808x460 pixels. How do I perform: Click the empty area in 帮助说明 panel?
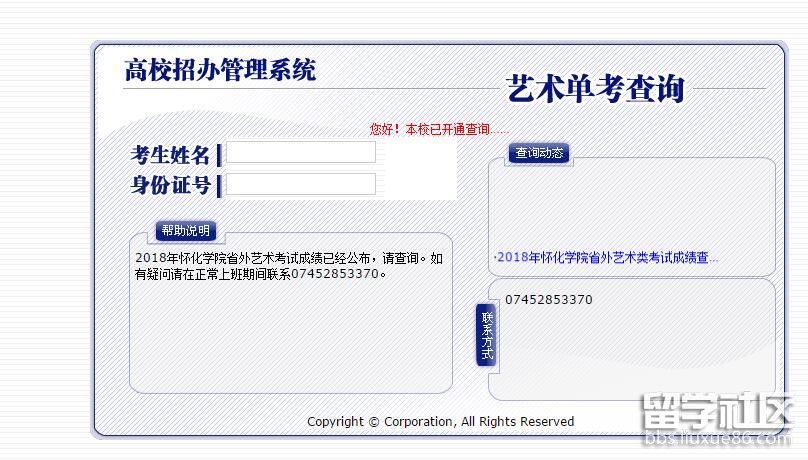[x=290, y=335]
